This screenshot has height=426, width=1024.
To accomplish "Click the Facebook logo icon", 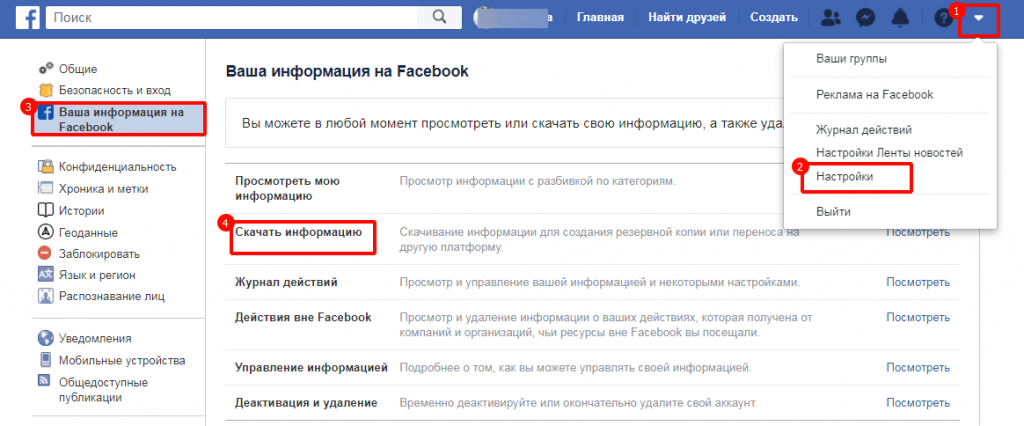I will tap(28, 18).
